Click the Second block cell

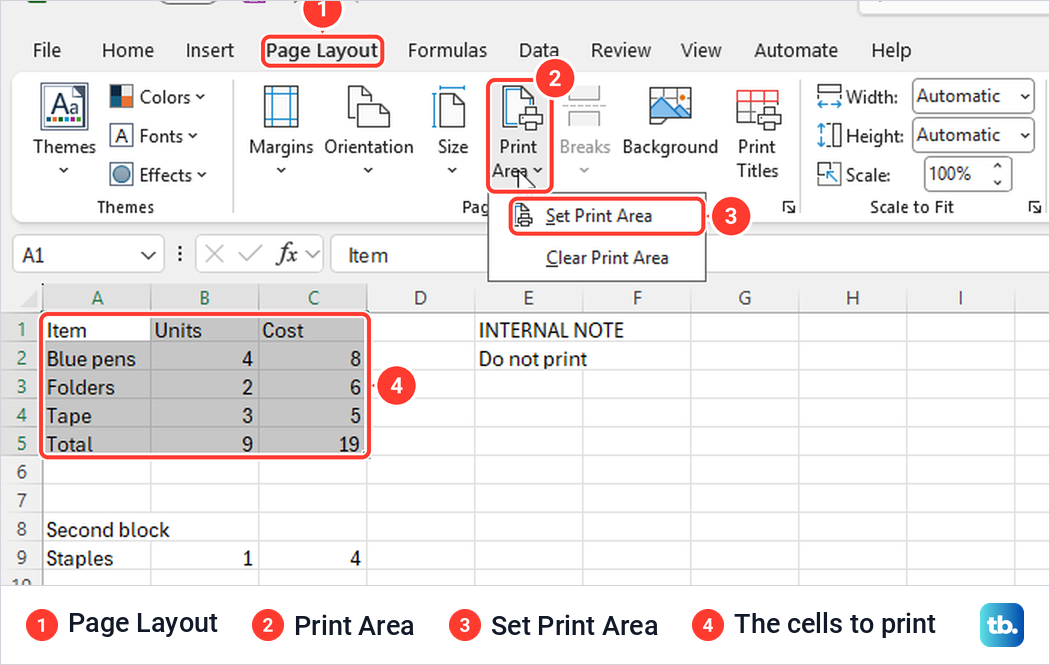(97, 530)
